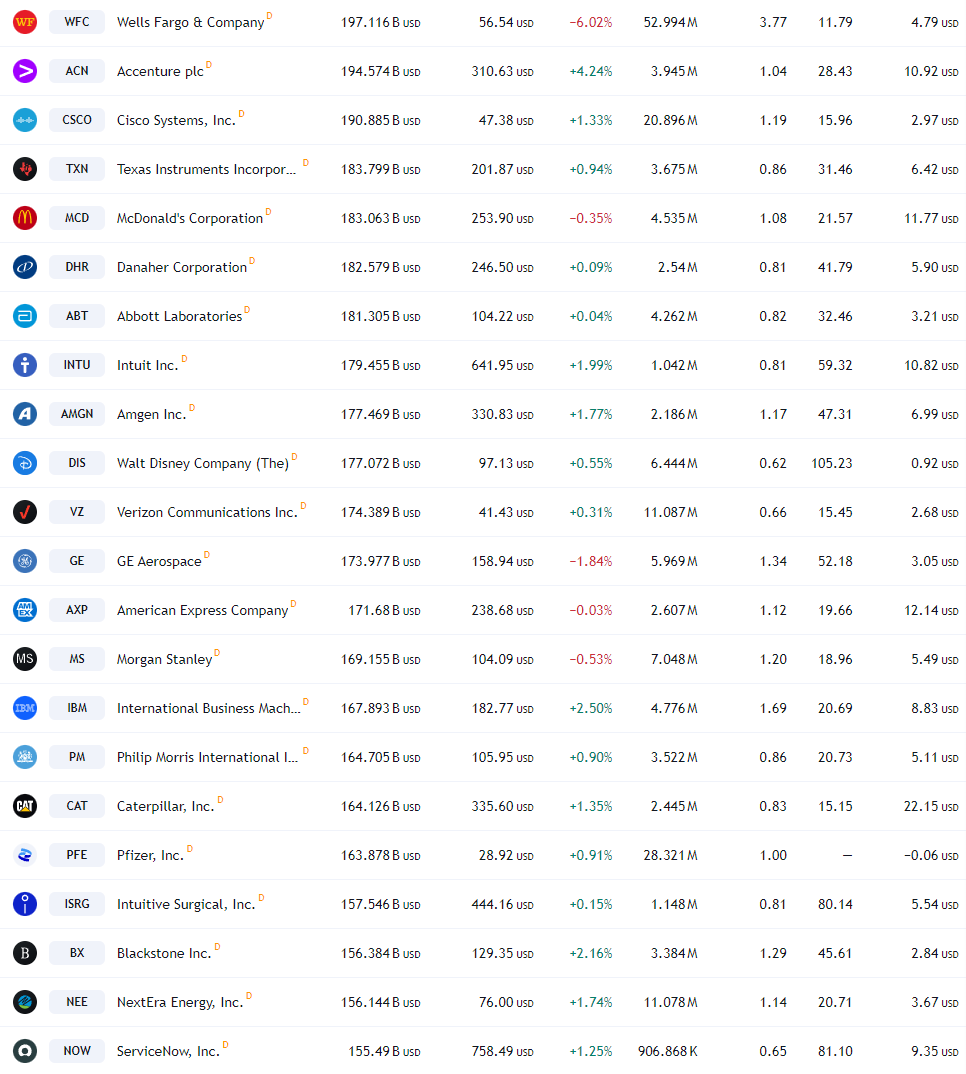Select the INTU ticker badge
The image size is (966, 1074).
pos(77,365)
